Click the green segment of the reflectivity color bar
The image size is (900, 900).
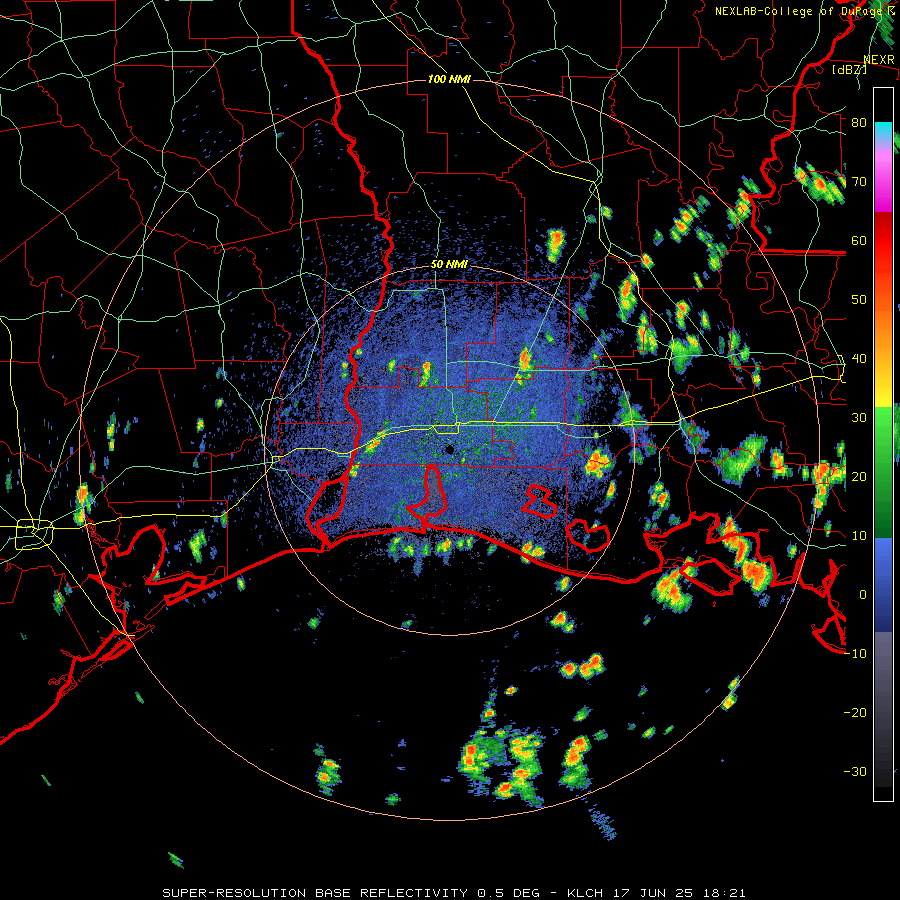pyautogui.click(x=883, y=472)
